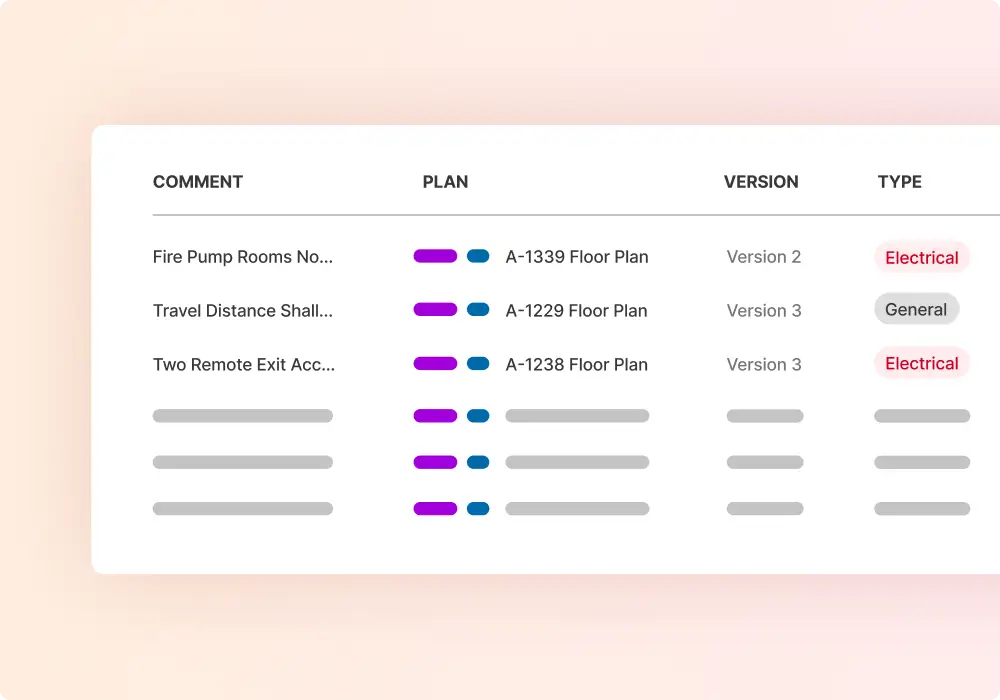Click blue pill beside A-1238 Floor Plan

[478, 364]
